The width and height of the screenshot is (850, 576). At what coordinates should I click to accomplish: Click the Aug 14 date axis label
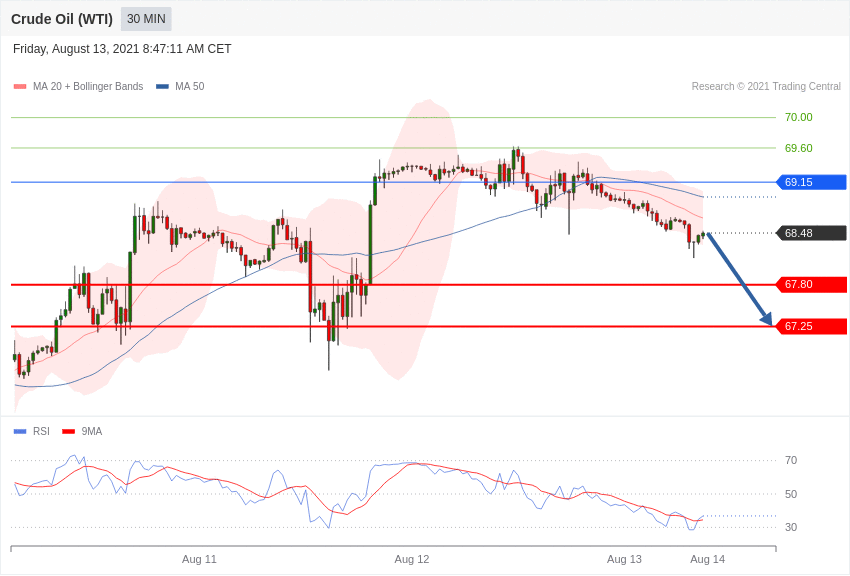tap(707, 559)
